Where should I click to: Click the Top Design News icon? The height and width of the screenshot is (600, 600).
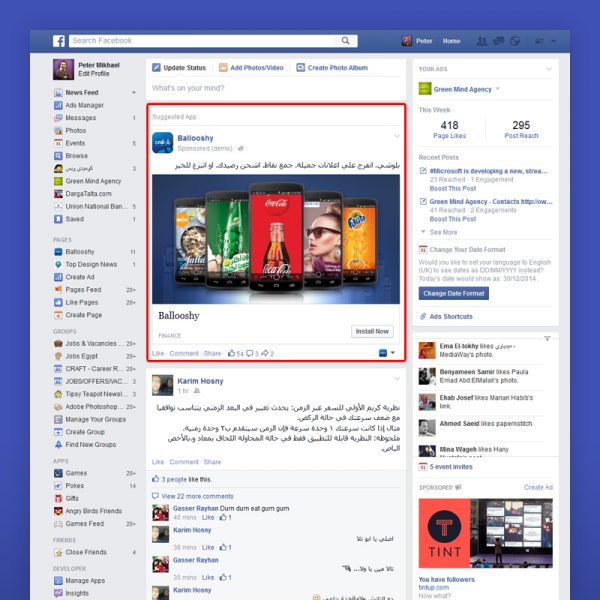[x=58, y=264]
